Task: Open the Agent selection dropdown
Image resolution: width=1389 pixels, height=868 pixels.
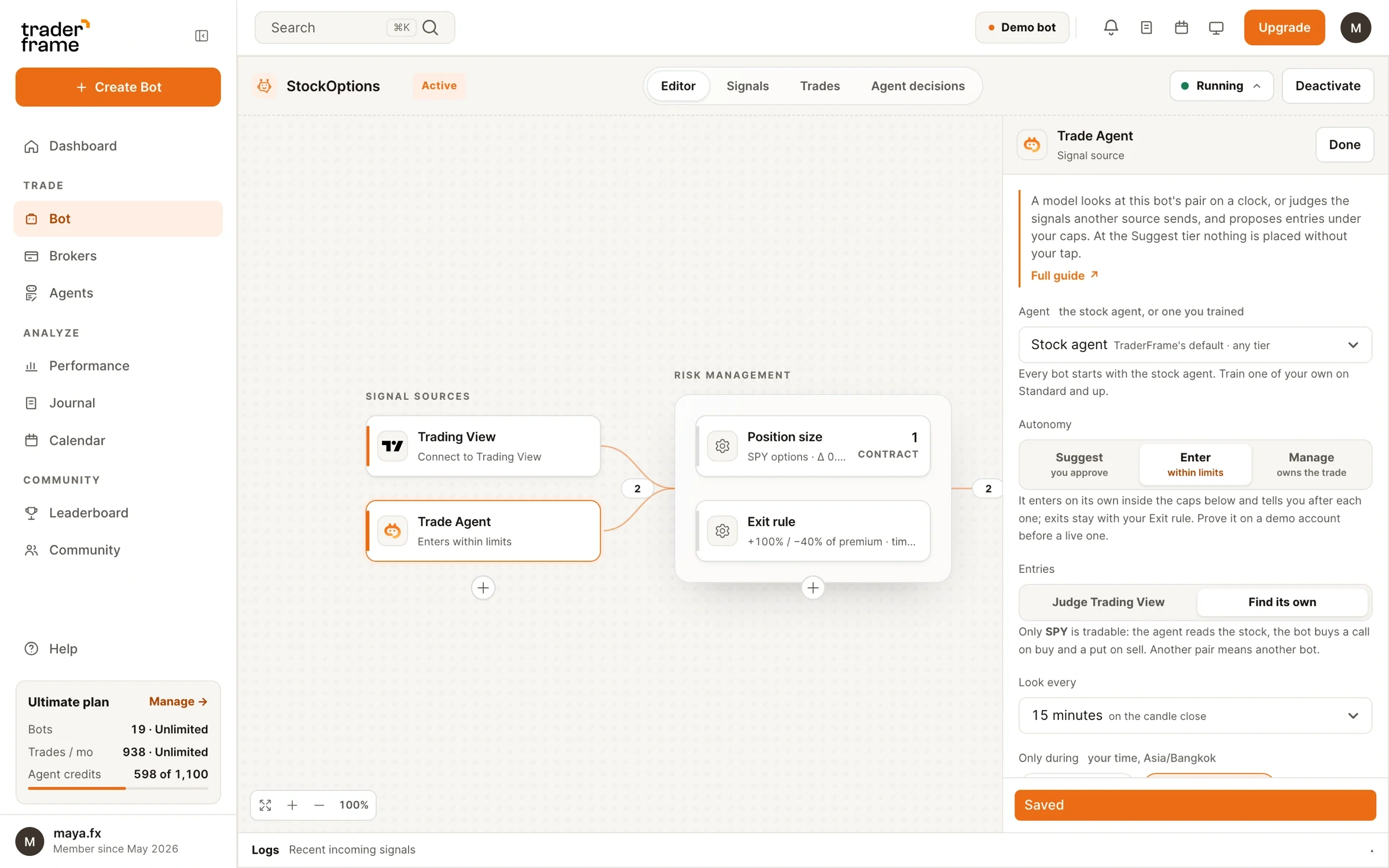Action: pos(1195,345)
